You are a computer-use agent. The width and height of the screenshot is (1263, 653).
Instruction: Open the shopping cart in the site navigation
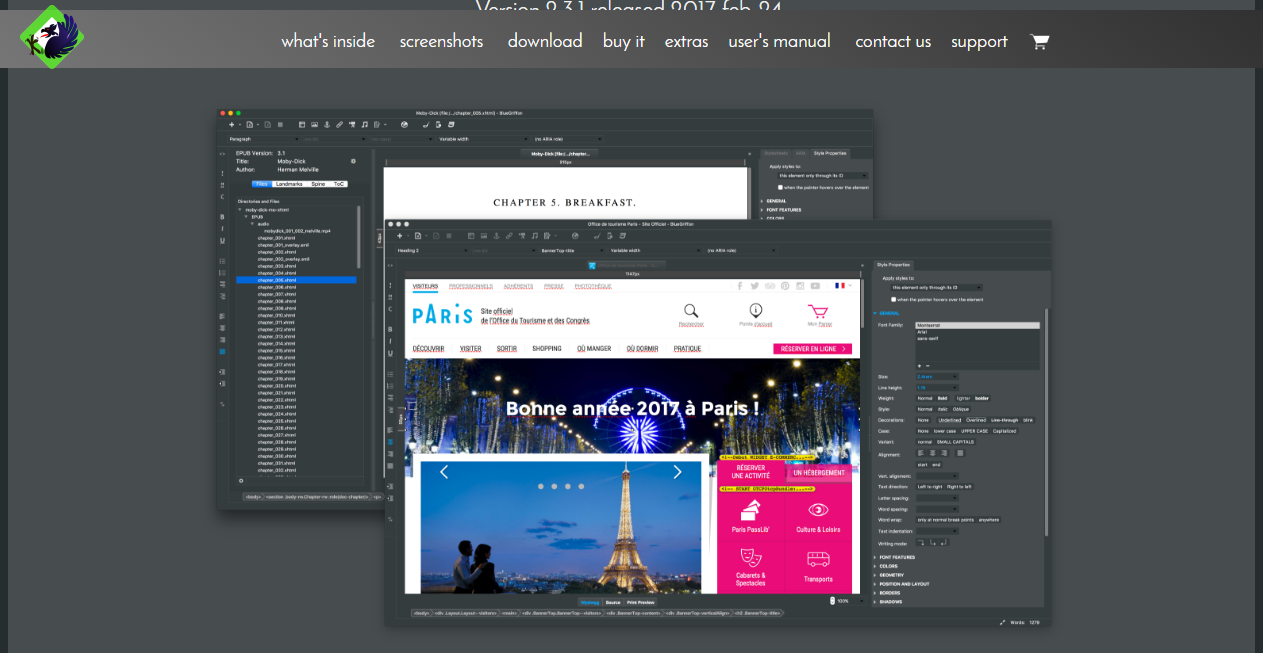[1040, 41]
